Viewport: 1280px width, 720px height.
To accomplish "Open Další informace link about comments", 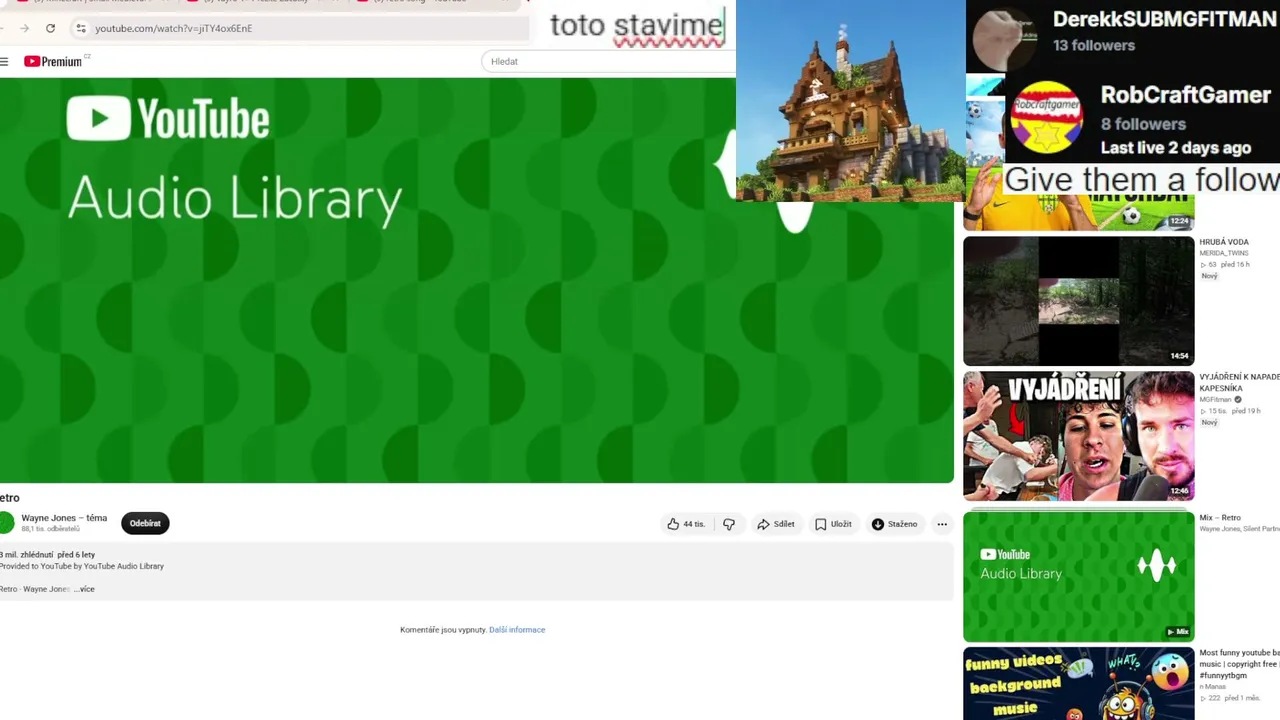I will 517,630.
